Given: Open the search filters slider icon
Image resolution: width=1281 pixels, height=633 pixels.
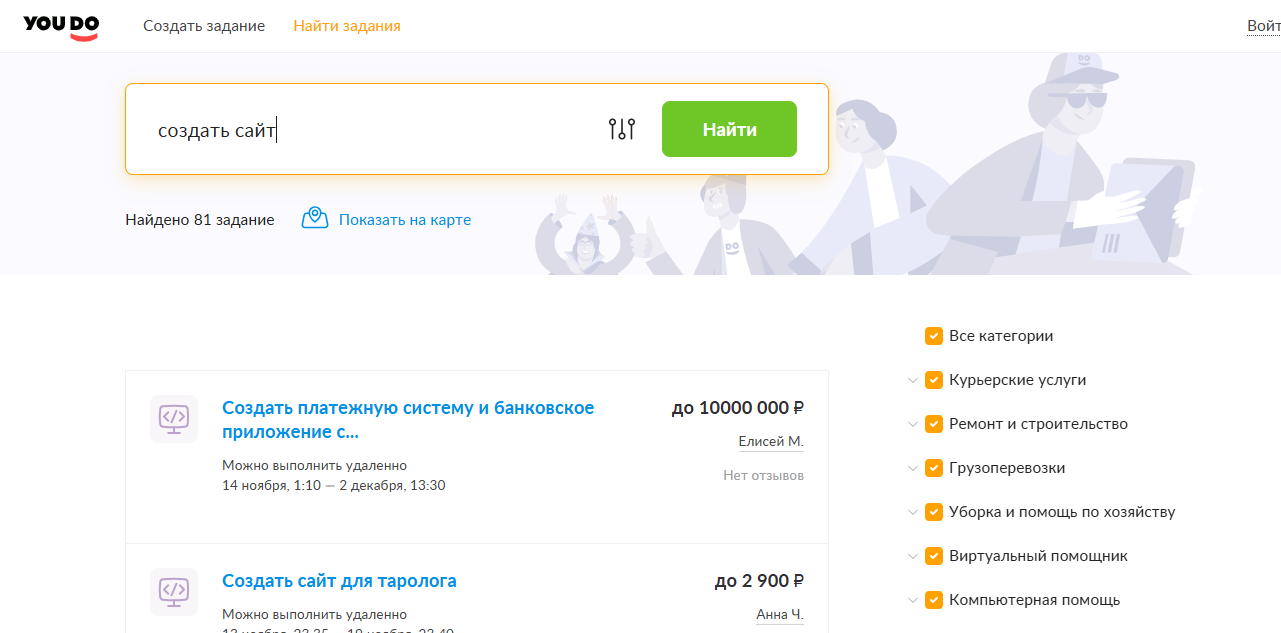Looking at the screenshot, I should pyautogui.click(x=622, y=129).
